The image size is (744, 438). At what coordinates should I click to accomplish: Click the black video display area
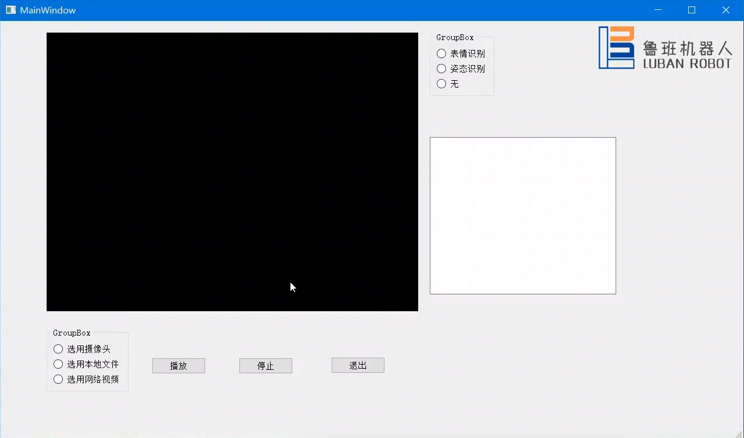(232, 172)
